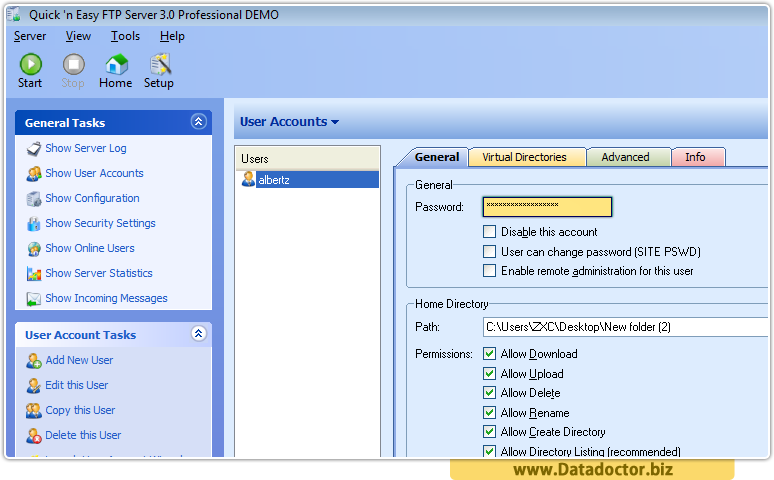Image resolution: width=774 pixels, height=480 pixels.
Task: Enable User can change password checkbox
Action: click(489, 251)
